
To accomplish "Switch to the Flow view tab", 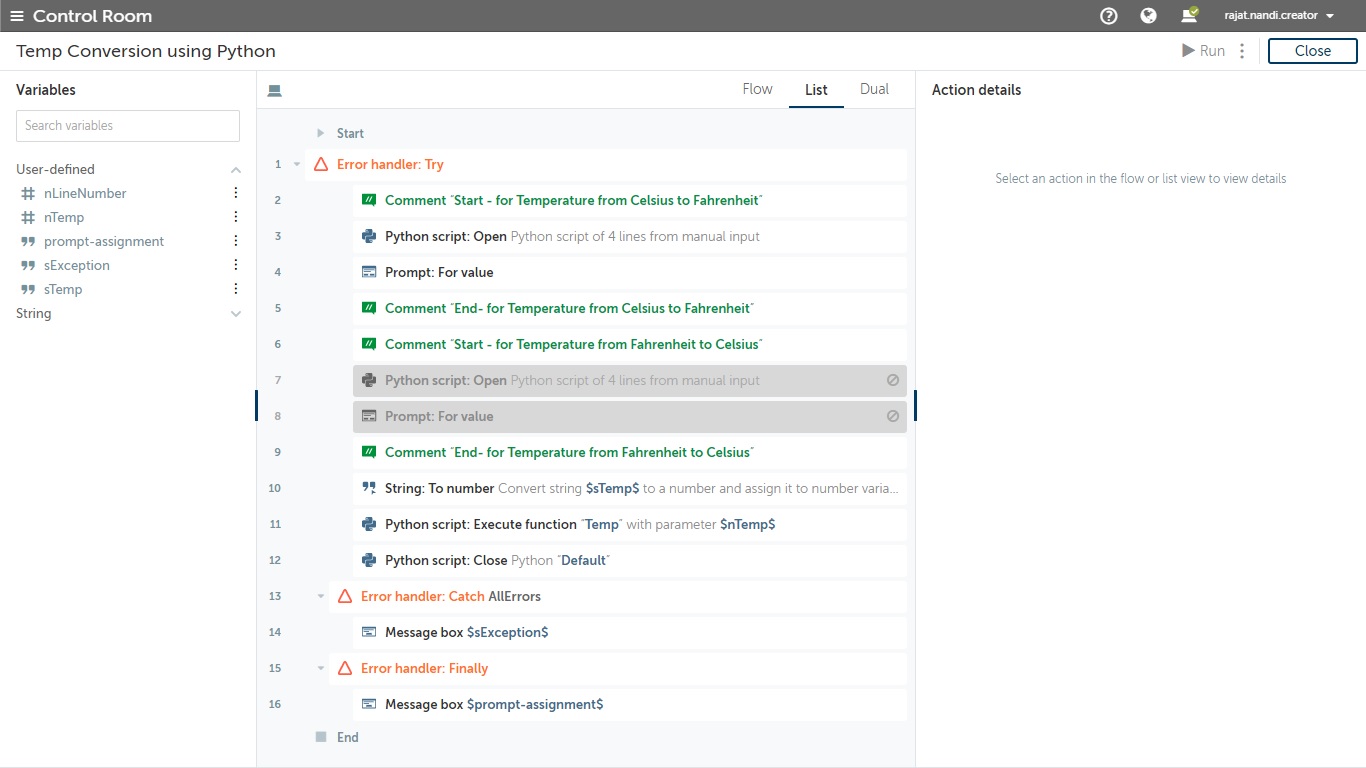I will pyautogui.click(x=757, y=89).
